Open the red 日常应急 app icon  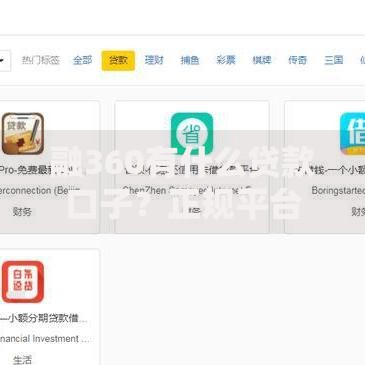(23, 282)
